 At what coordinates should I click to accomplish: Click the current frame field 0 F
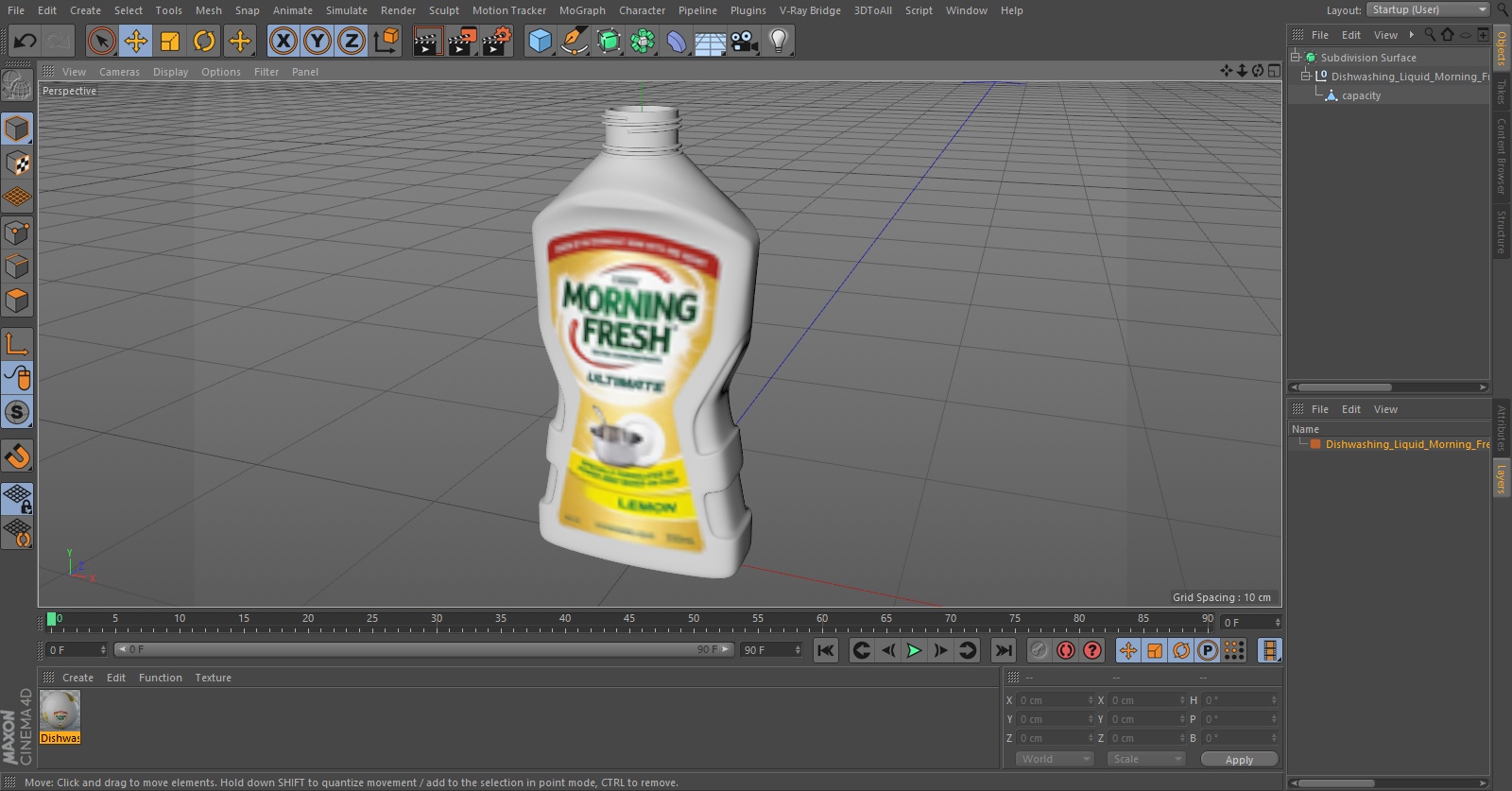pos(77,649)
